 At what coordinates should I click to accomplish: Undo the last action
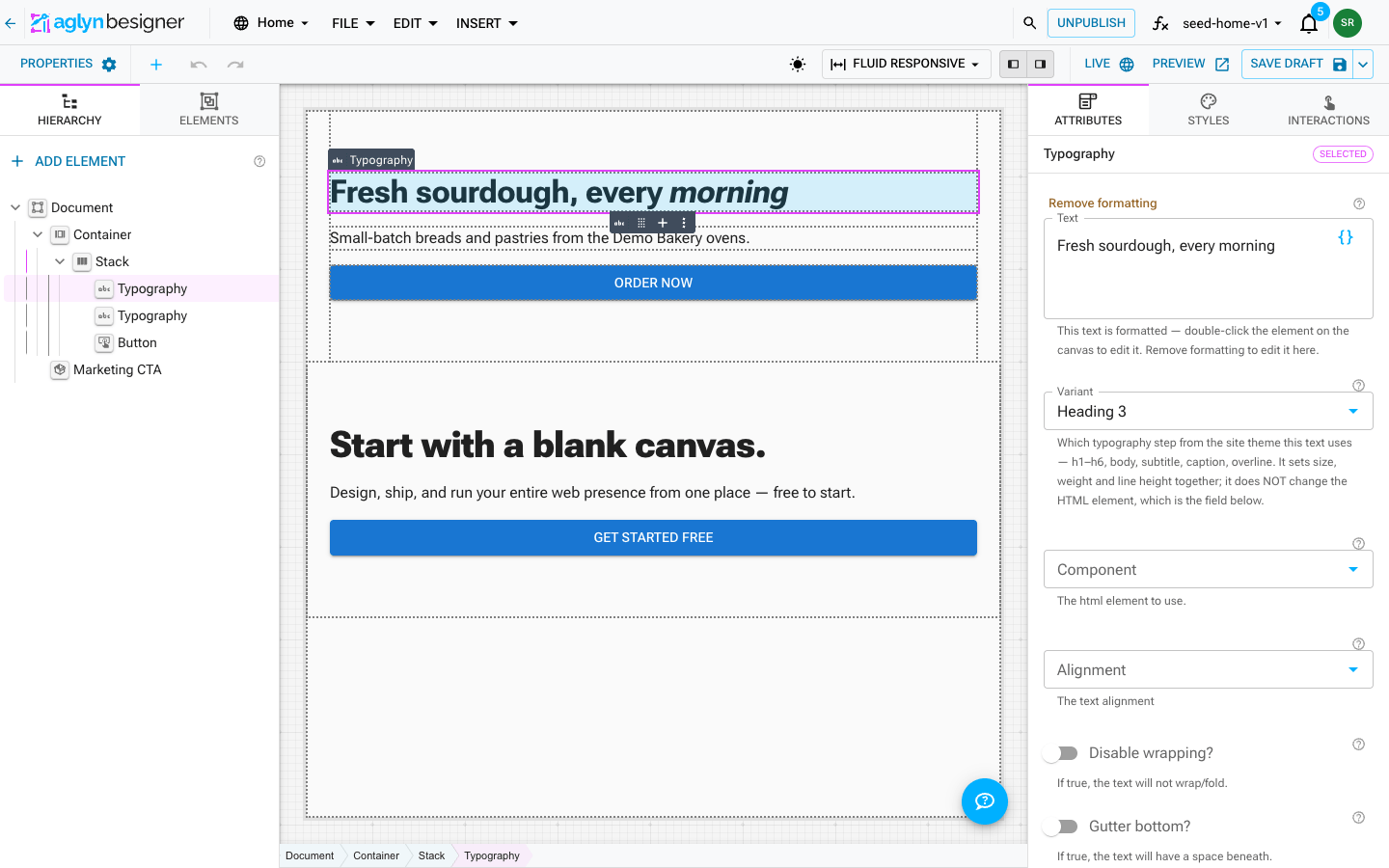pos(199,65)
